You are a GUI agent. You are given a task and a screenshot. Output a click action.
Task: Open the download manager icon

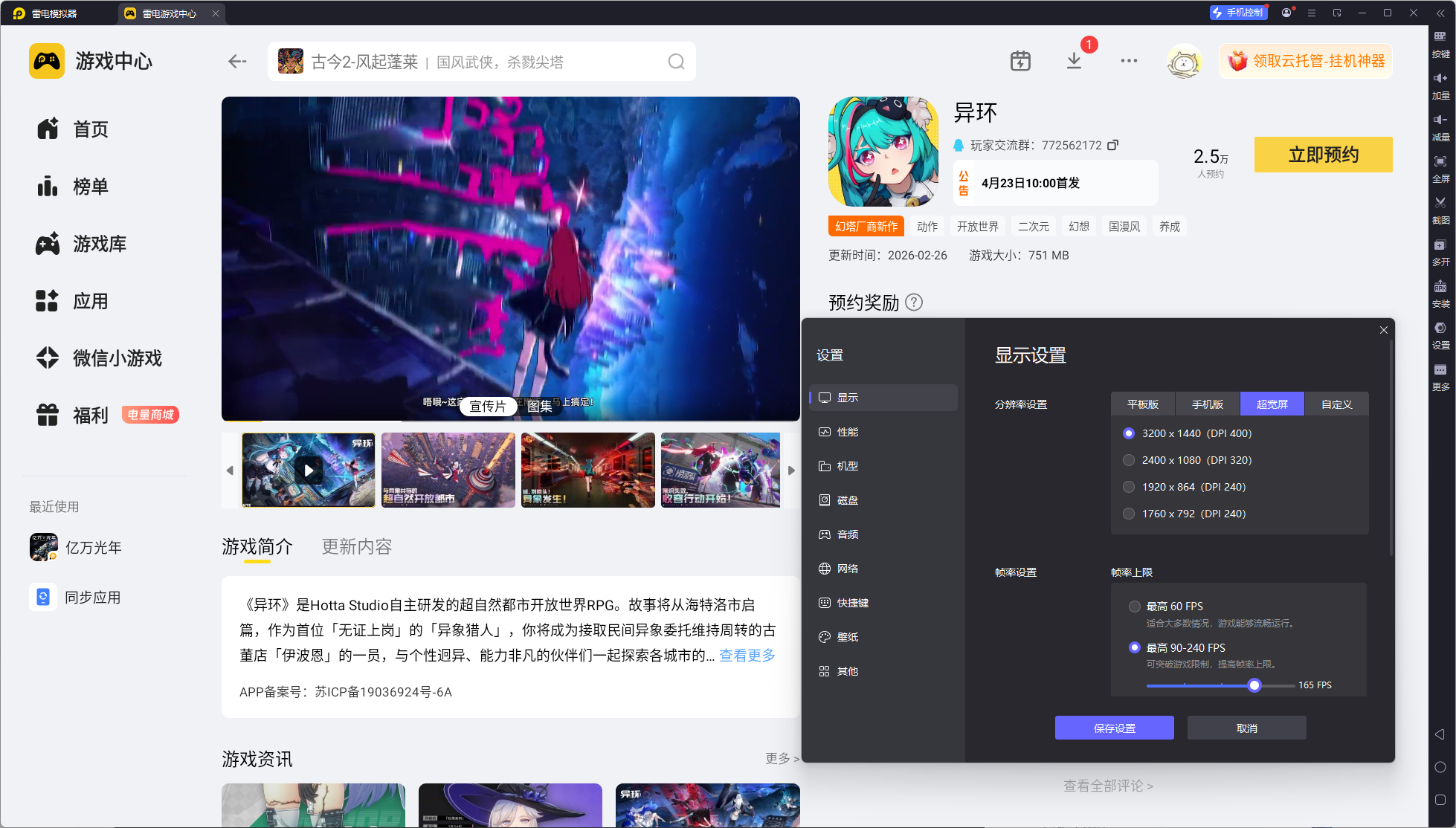pyautogui.click(x=1074, y=61)
